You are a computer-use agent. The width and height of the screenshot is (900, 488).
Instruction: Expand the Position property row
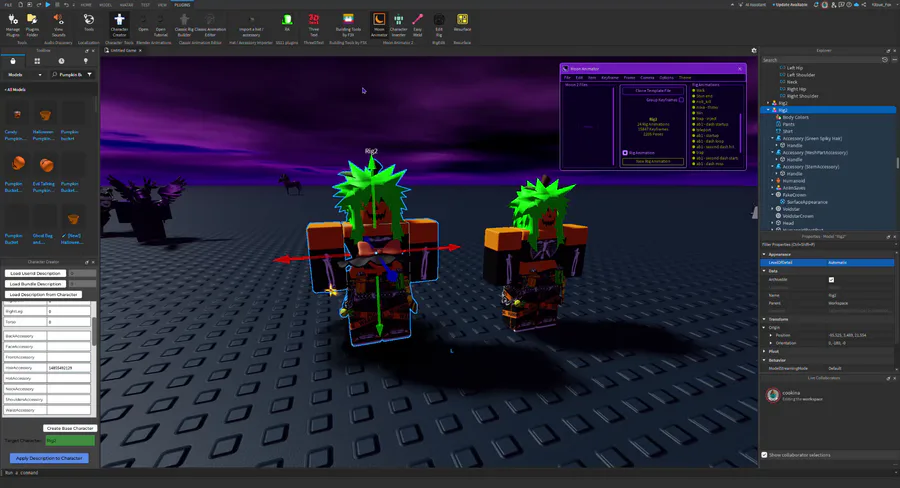[x=771, y=335]
